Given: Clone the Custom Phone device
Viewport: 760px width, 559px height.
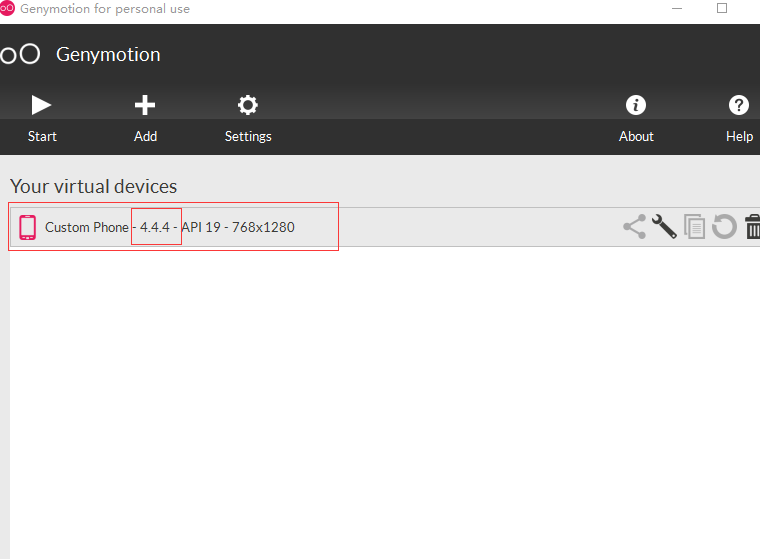Looking at the screenshot, I should (694, 227).
